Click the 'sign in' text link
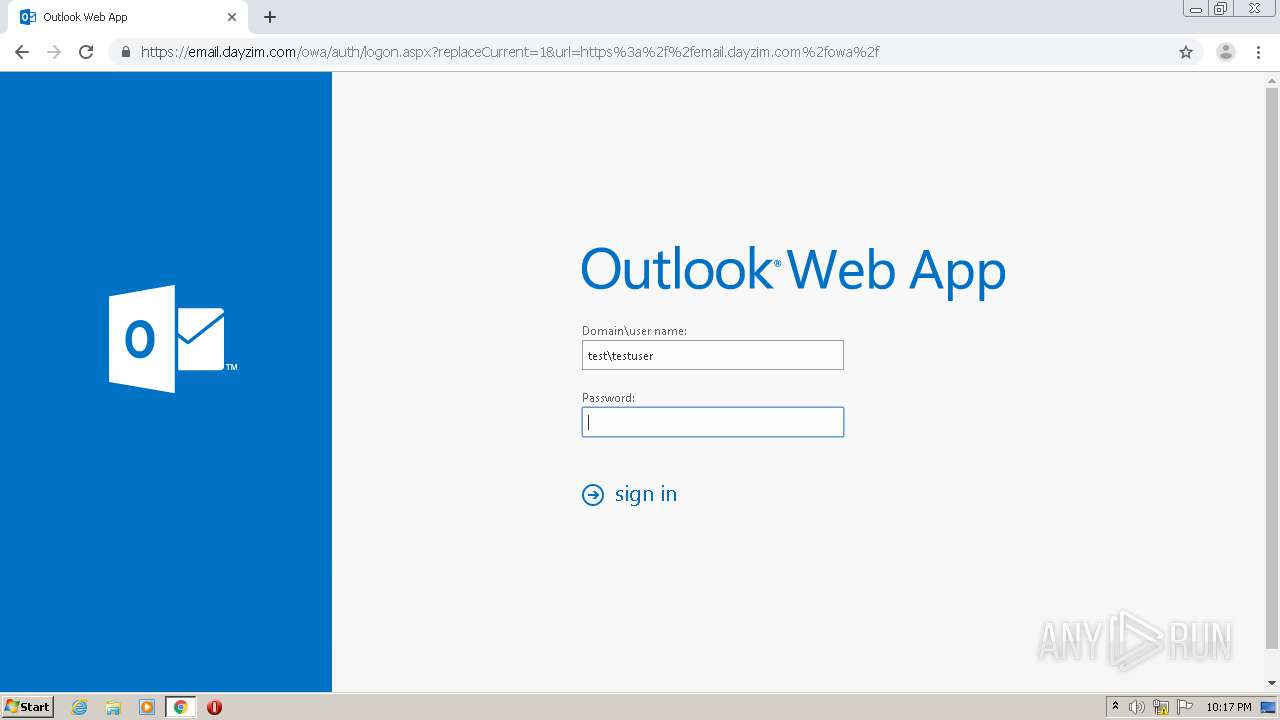The image size is (1280, 720). click(x=646, y=494)
